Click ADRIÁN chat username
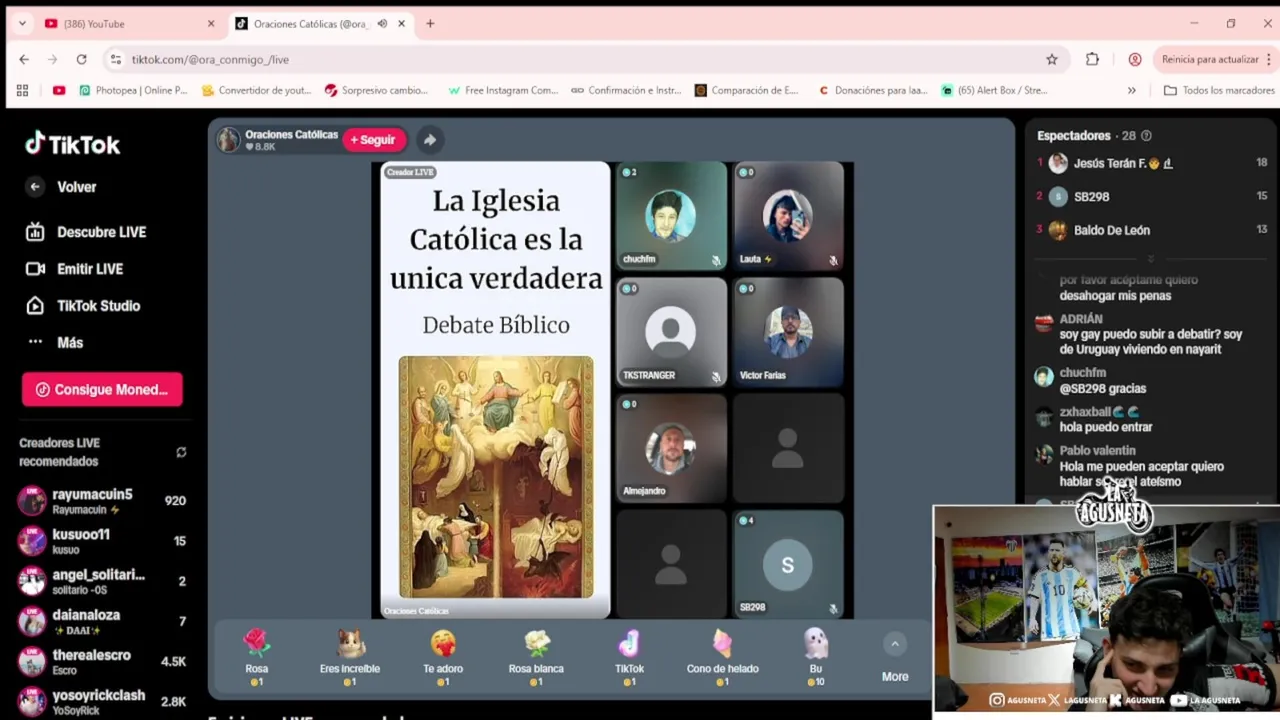 pyautogui.click(x=1081, y=319)
